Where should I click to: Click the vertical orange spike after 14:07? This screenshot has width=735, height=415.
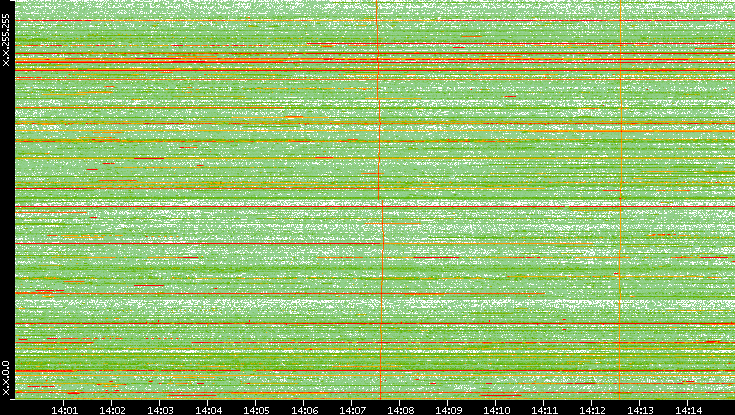click(x=380, y=199)
